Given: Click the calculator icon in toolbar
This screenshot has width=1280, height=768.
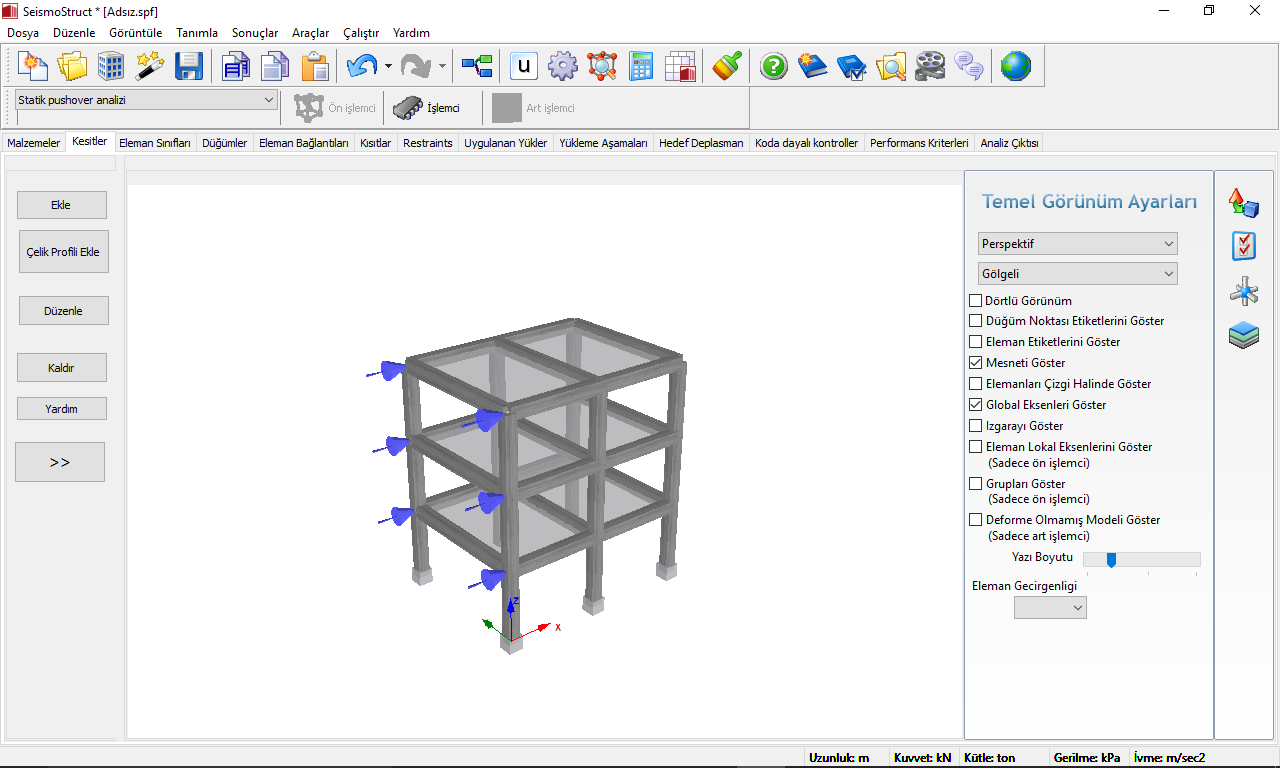Looking at the screenshot, I should [641, 67].
